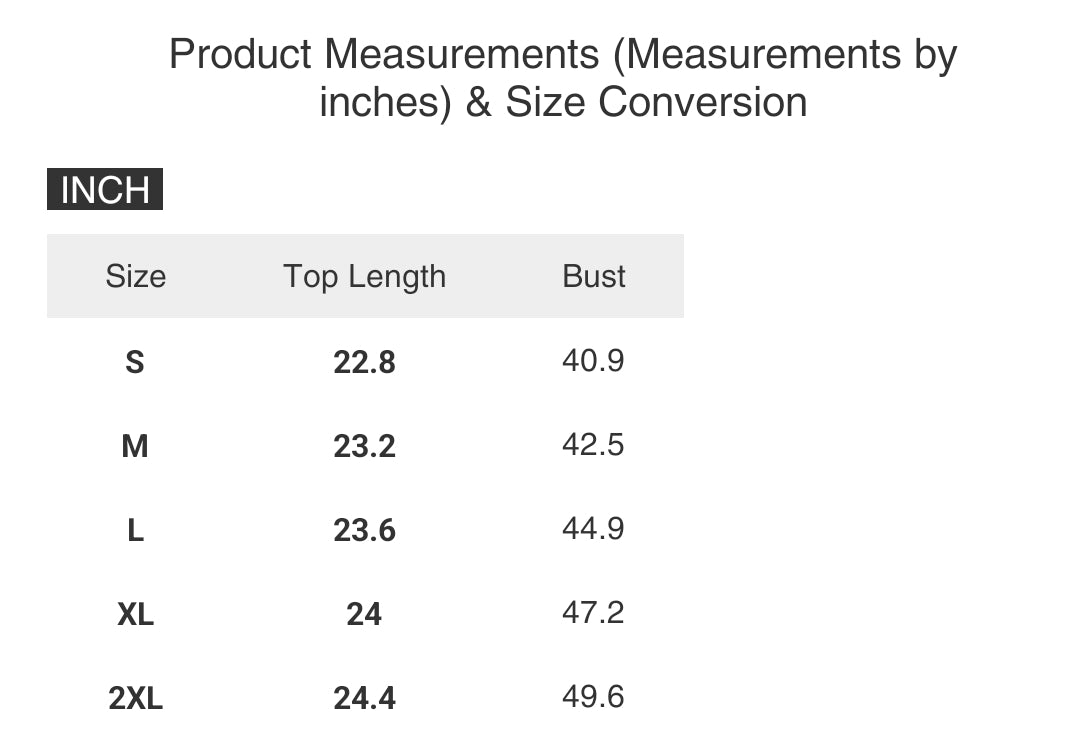
Task: Click the 23.6 top length value
Action: [364, 530]
